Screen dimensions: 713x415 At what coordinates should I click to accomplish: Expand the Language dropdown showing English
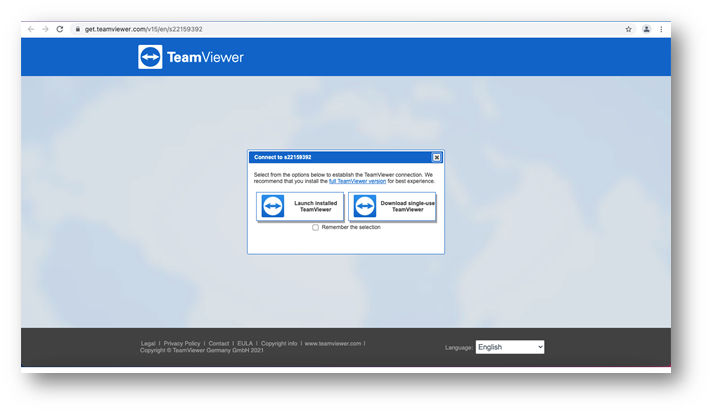510,347
